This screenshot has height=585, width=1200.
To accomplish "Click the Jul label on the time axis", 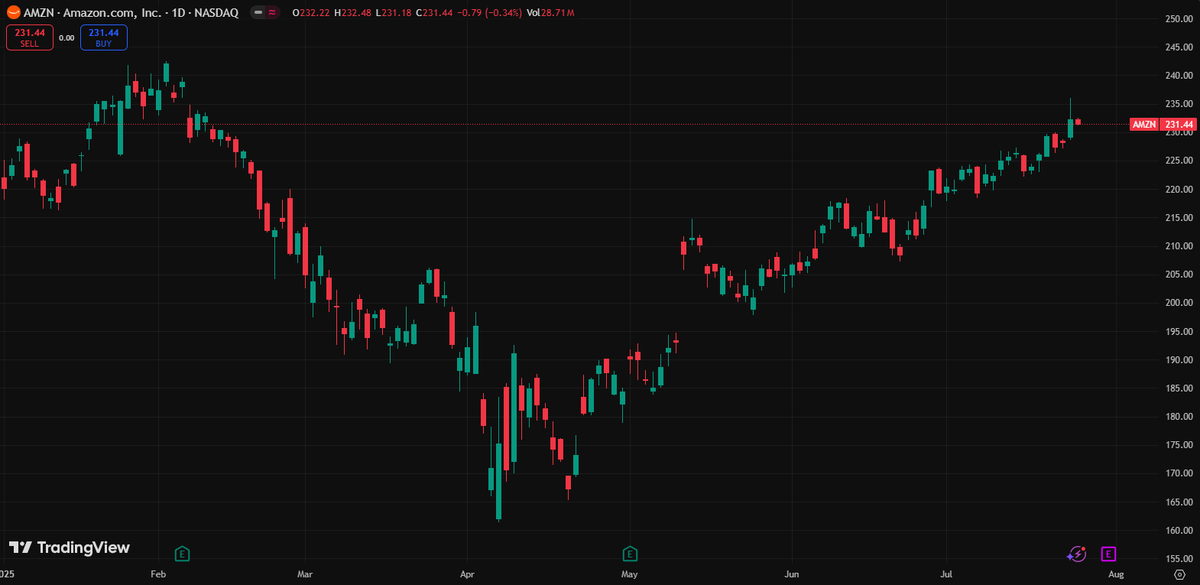I will point(946,575).
